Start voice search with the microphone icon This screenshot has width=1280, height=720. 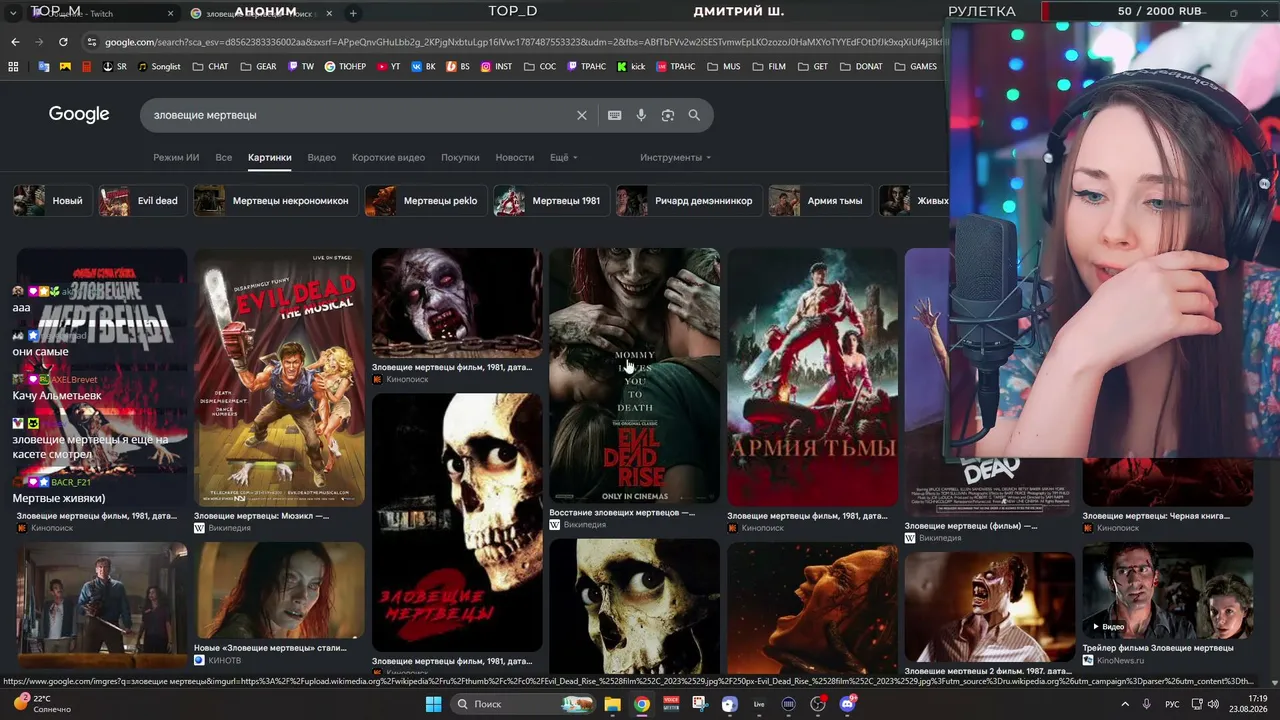coord(641,115)
